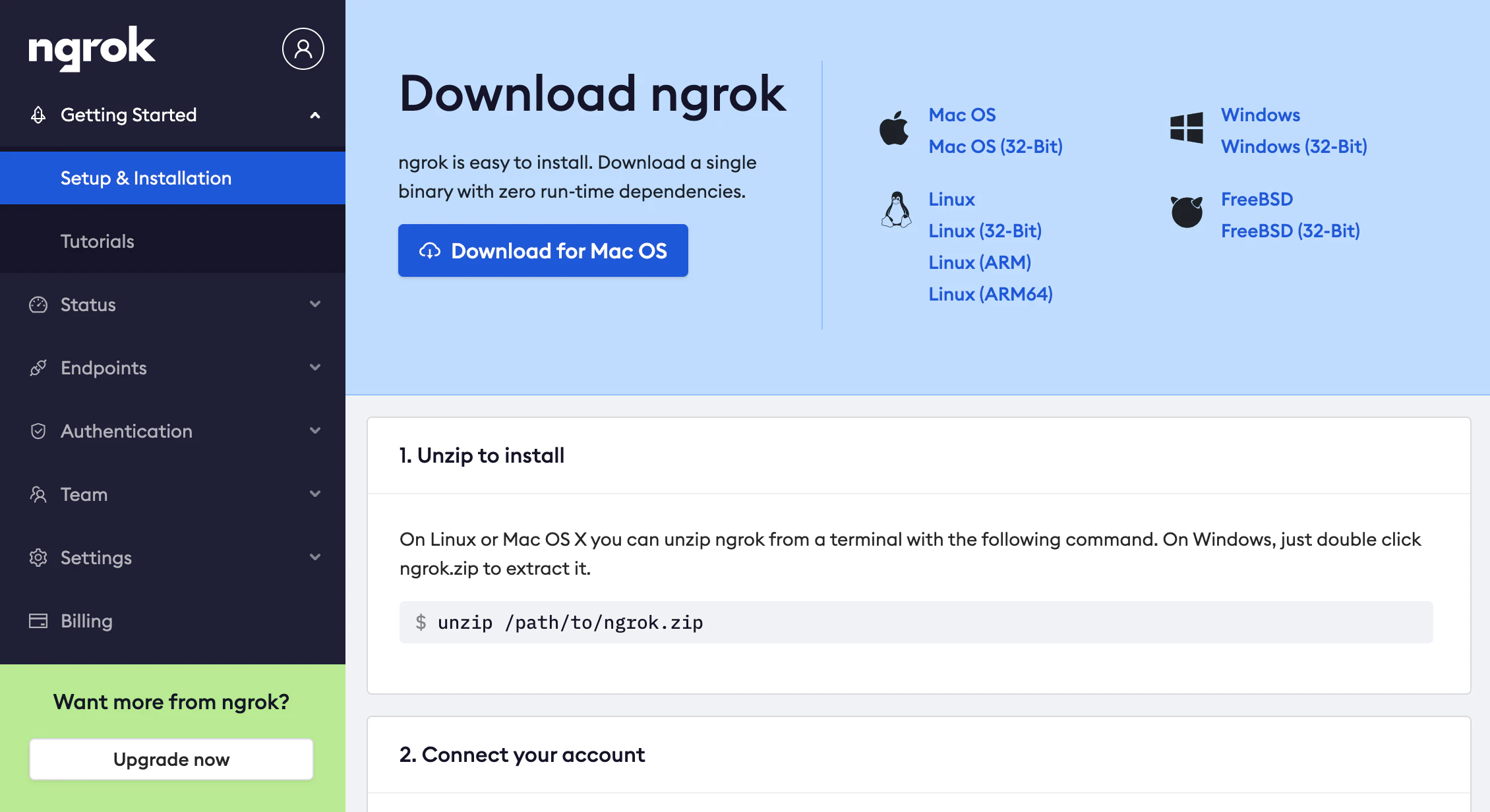Image resolution: width=1490 pixels, height=812 pixels.
Task: Click the Apple logo for Mac downloads
Action: point(893,129)
